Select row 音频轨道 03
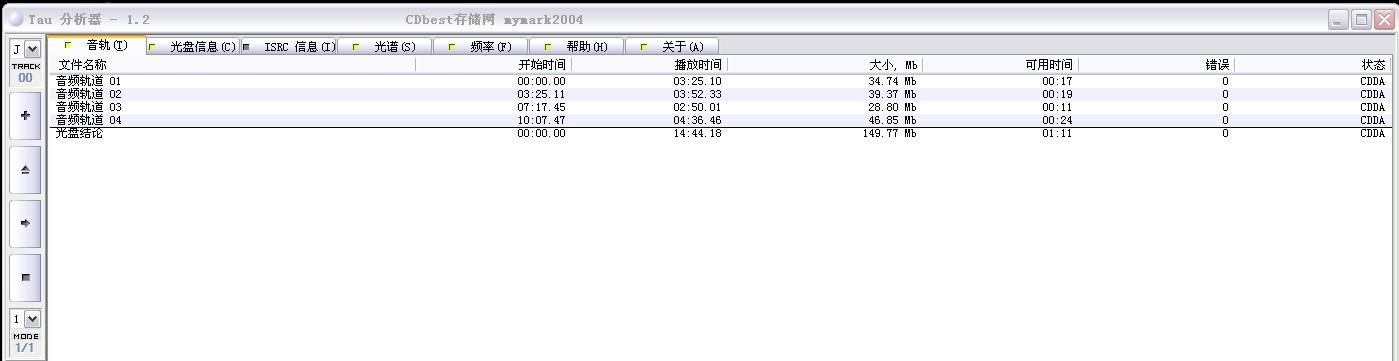Viewport: 1399px width, 361px height. (719, 107)
